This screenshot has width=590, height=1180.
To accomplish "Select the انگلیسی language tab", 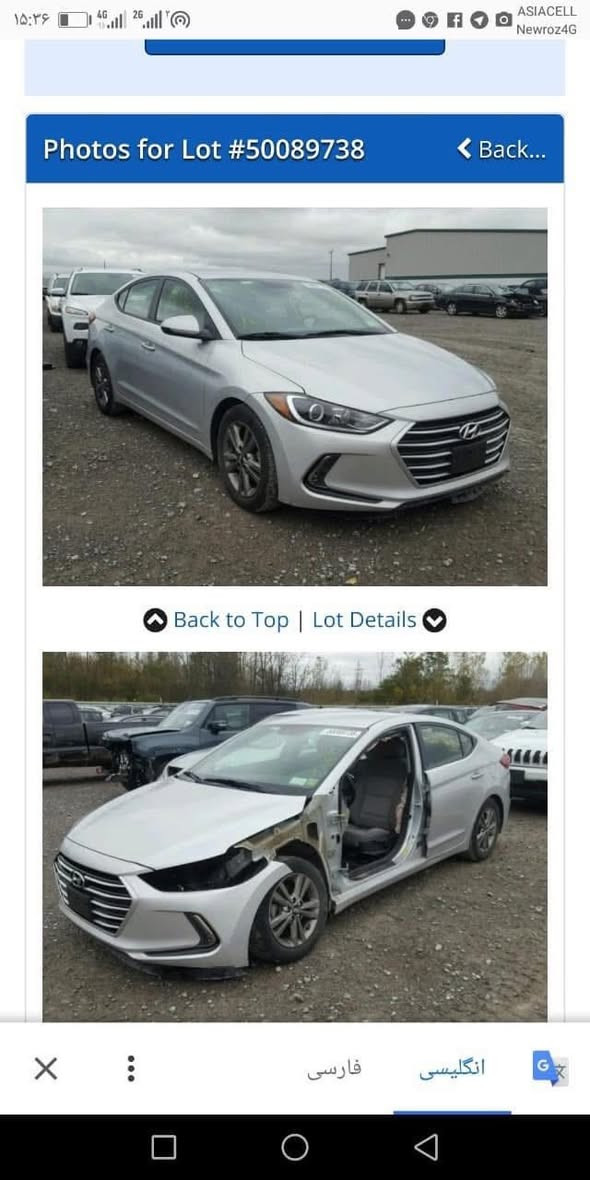I will (x=452, y=1068).
